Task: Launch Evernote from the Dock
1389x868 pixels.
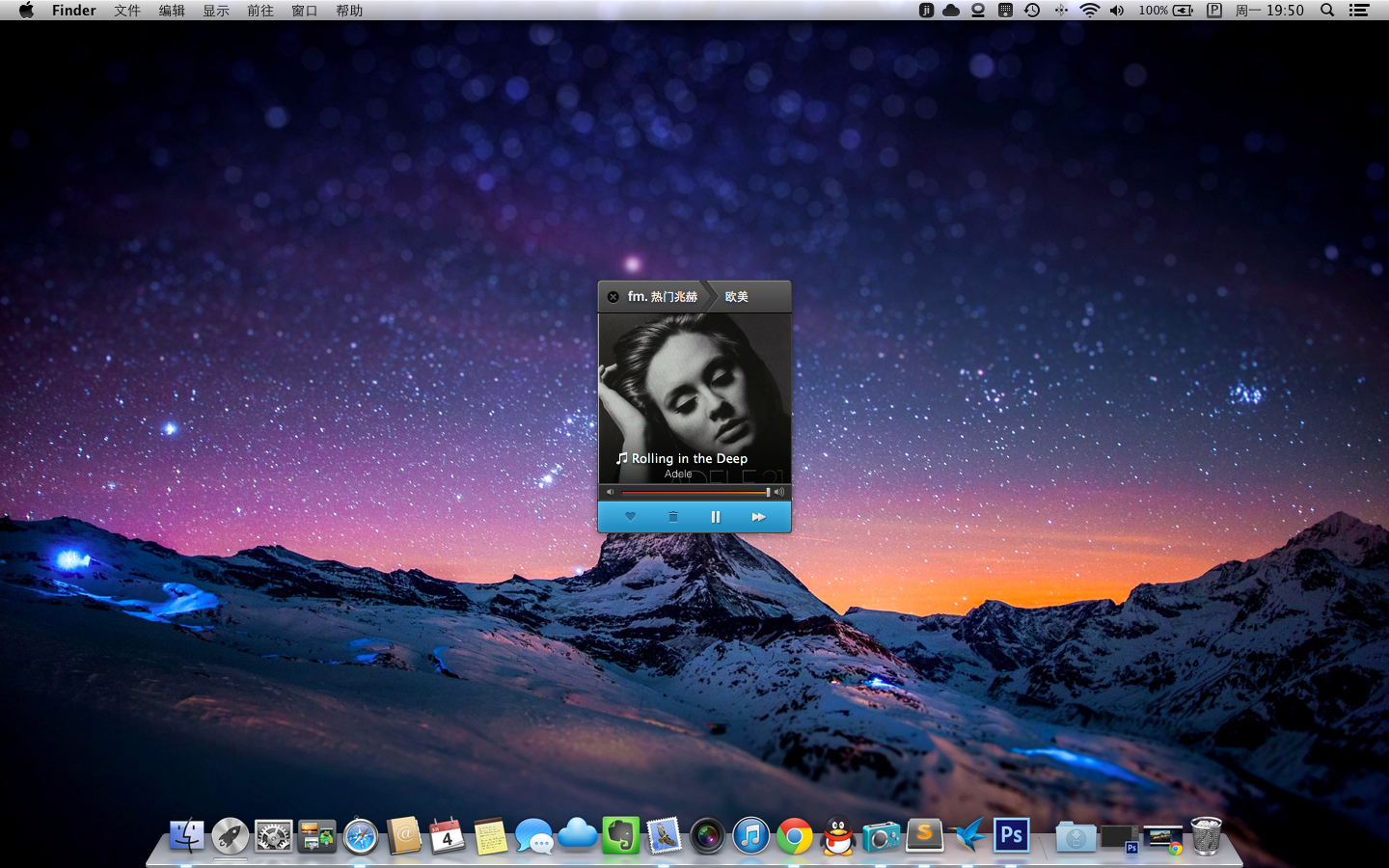Action: pyautogui.click(x=621, y=836)
